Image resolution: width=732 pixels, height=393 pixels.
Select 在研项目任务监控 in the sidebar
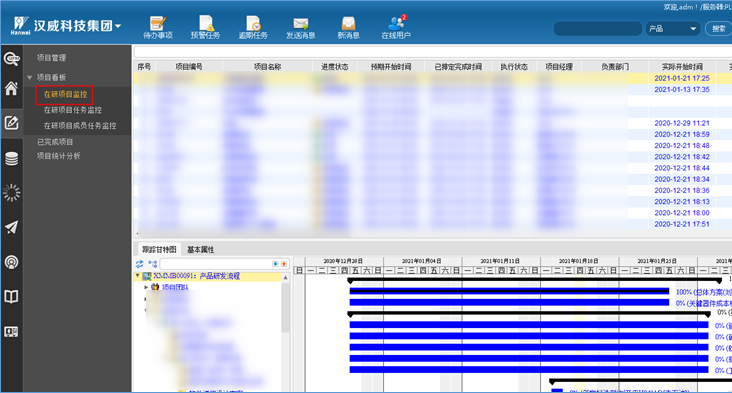point(72,110)
